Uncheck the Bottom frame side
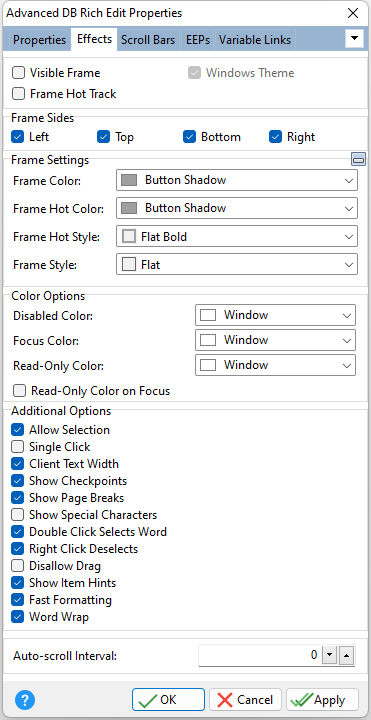 coord(189,137)
